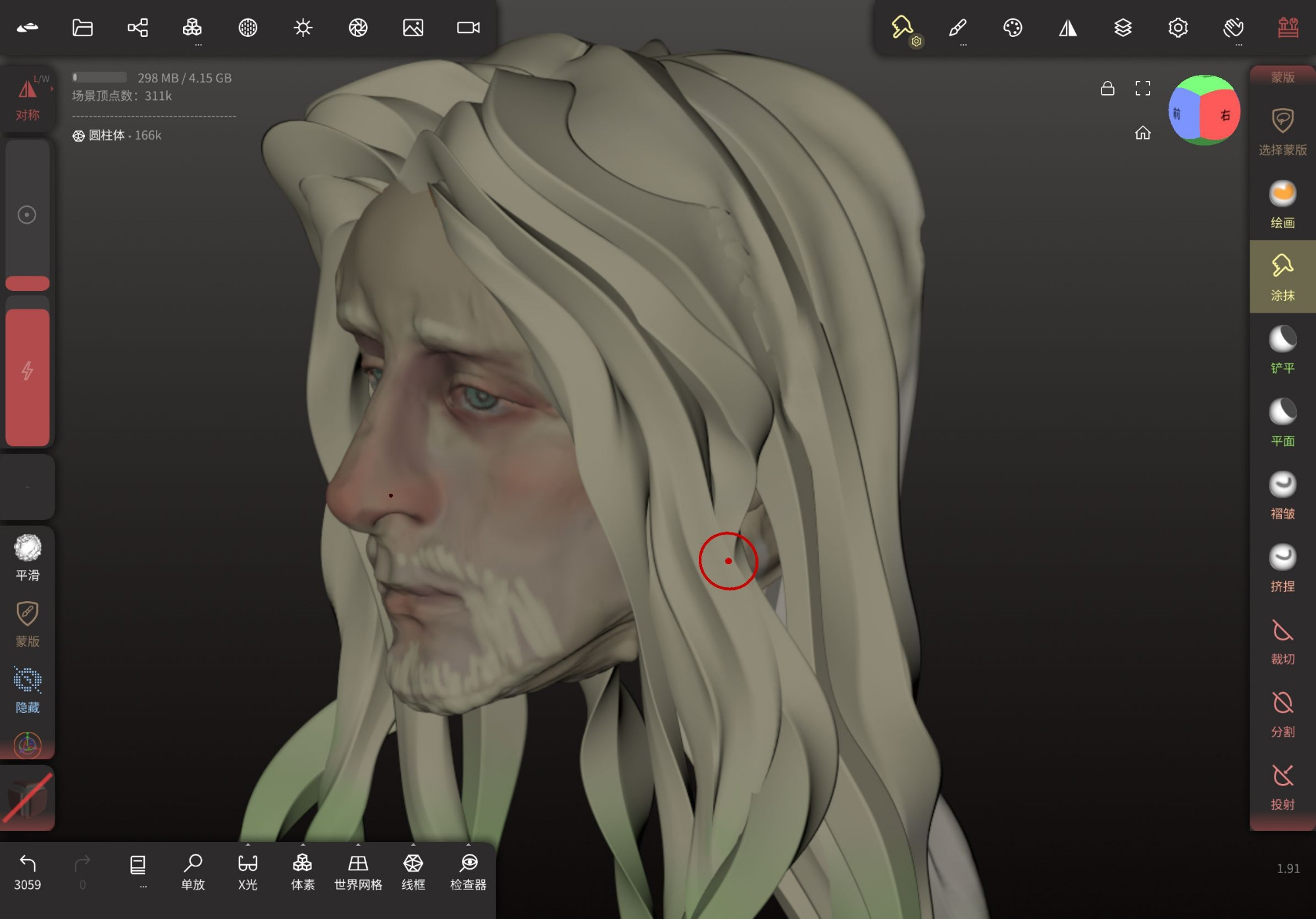The image size is (1316, 919).
Task: Toggle 单放 solo mode
Action: [x=193, y=872]
